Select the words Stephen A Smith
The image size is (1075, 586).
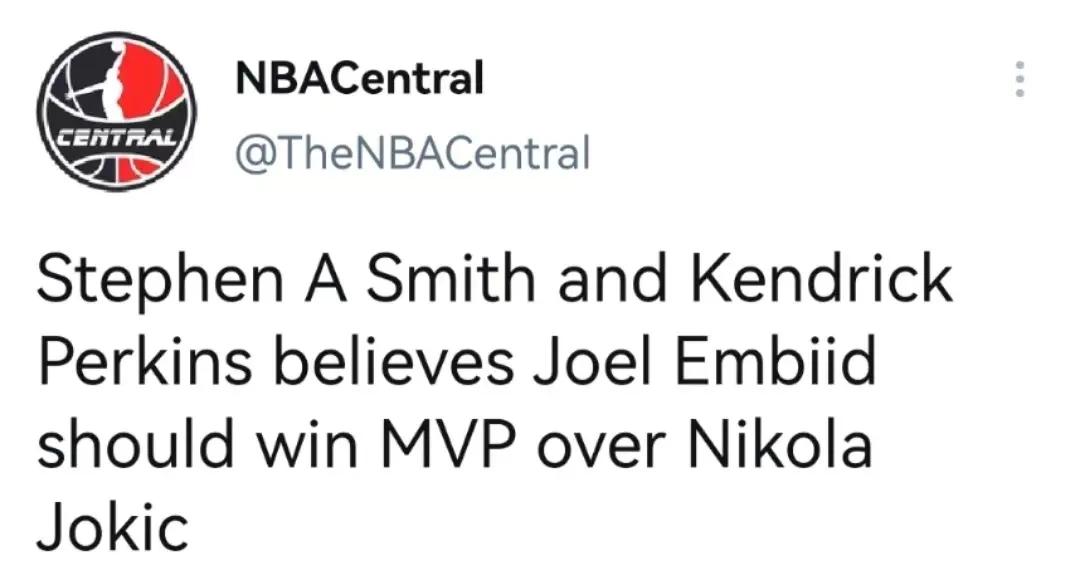tap(286, 280)
